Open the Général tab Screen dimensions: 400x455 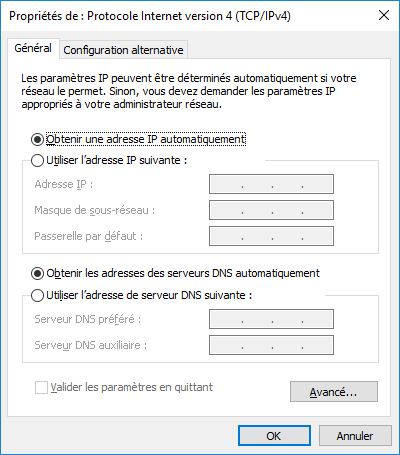[33, 48]
